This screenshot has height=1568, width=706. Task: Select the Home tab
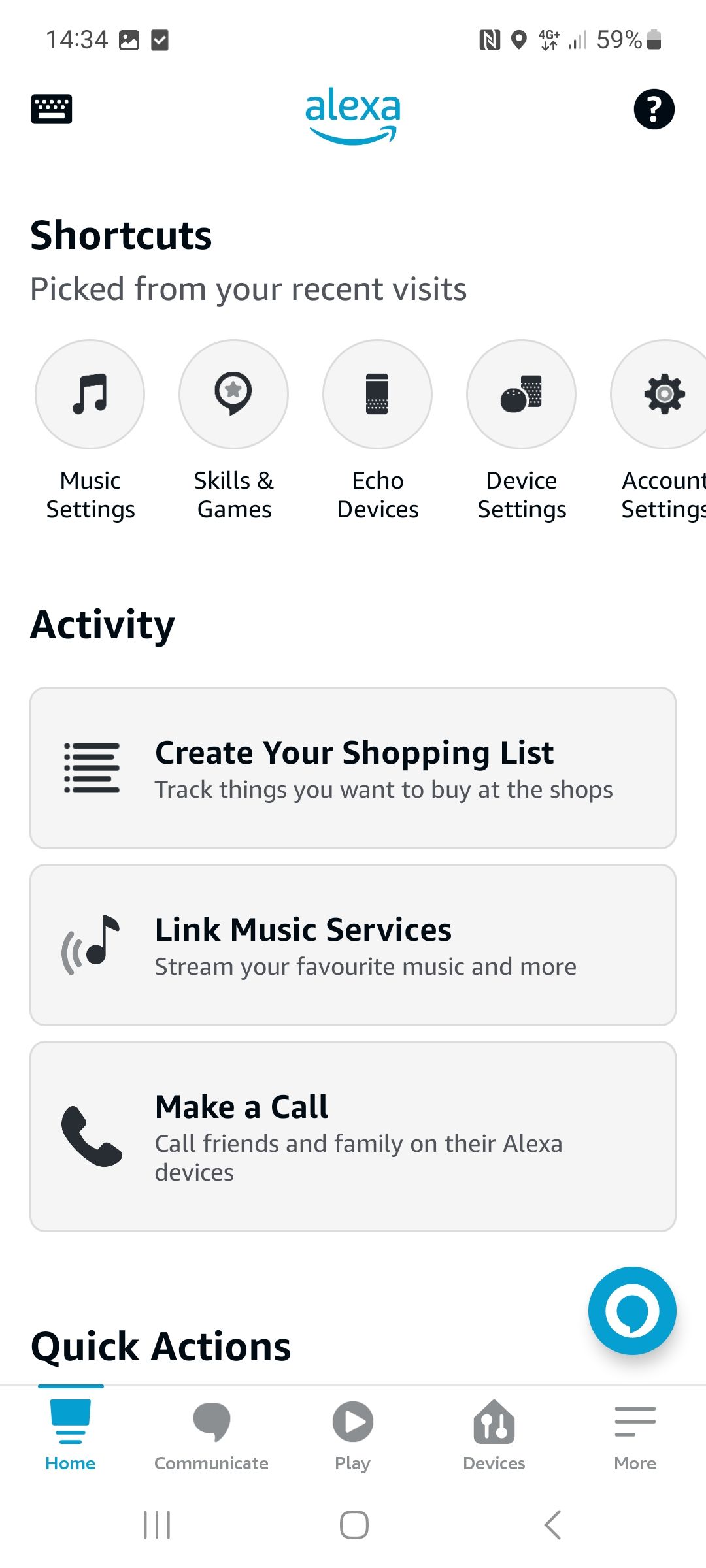tap(71, 1435)
